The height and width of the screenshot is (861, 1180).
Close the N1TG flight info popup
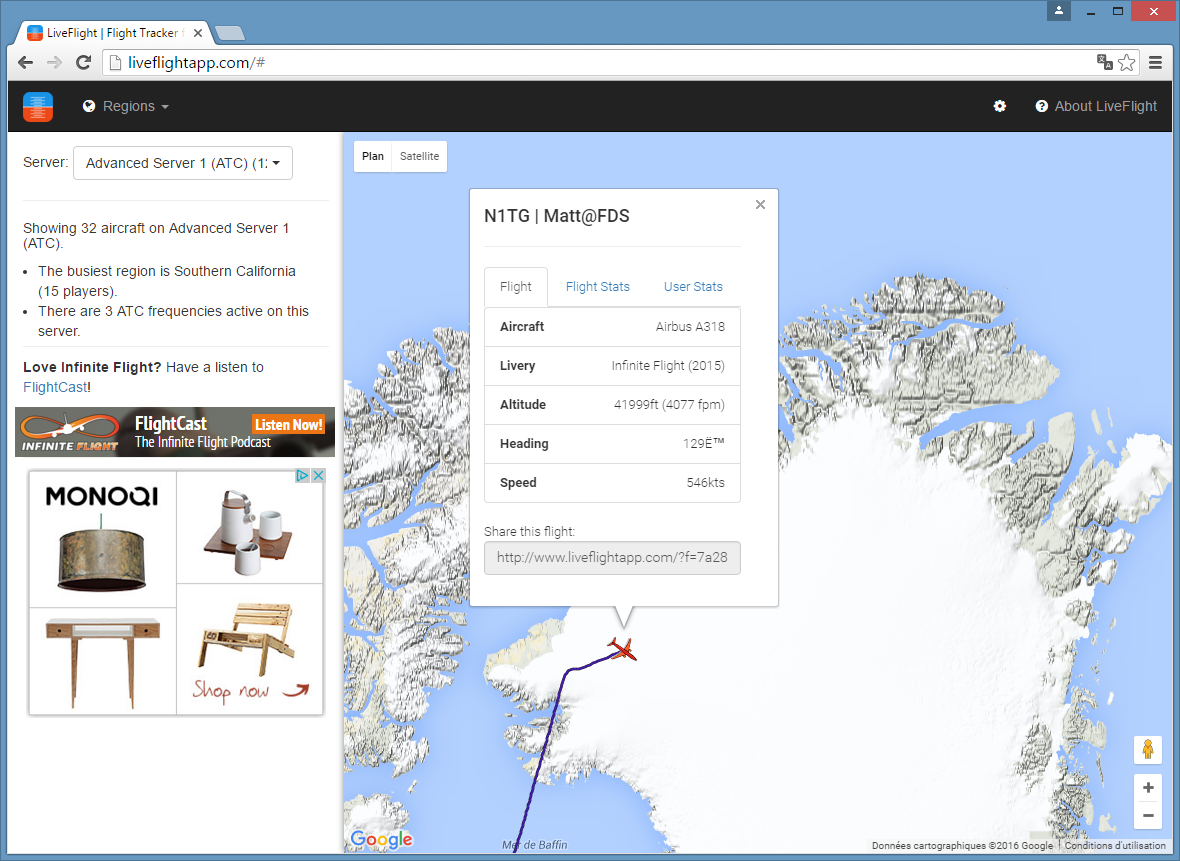point(760,205)
